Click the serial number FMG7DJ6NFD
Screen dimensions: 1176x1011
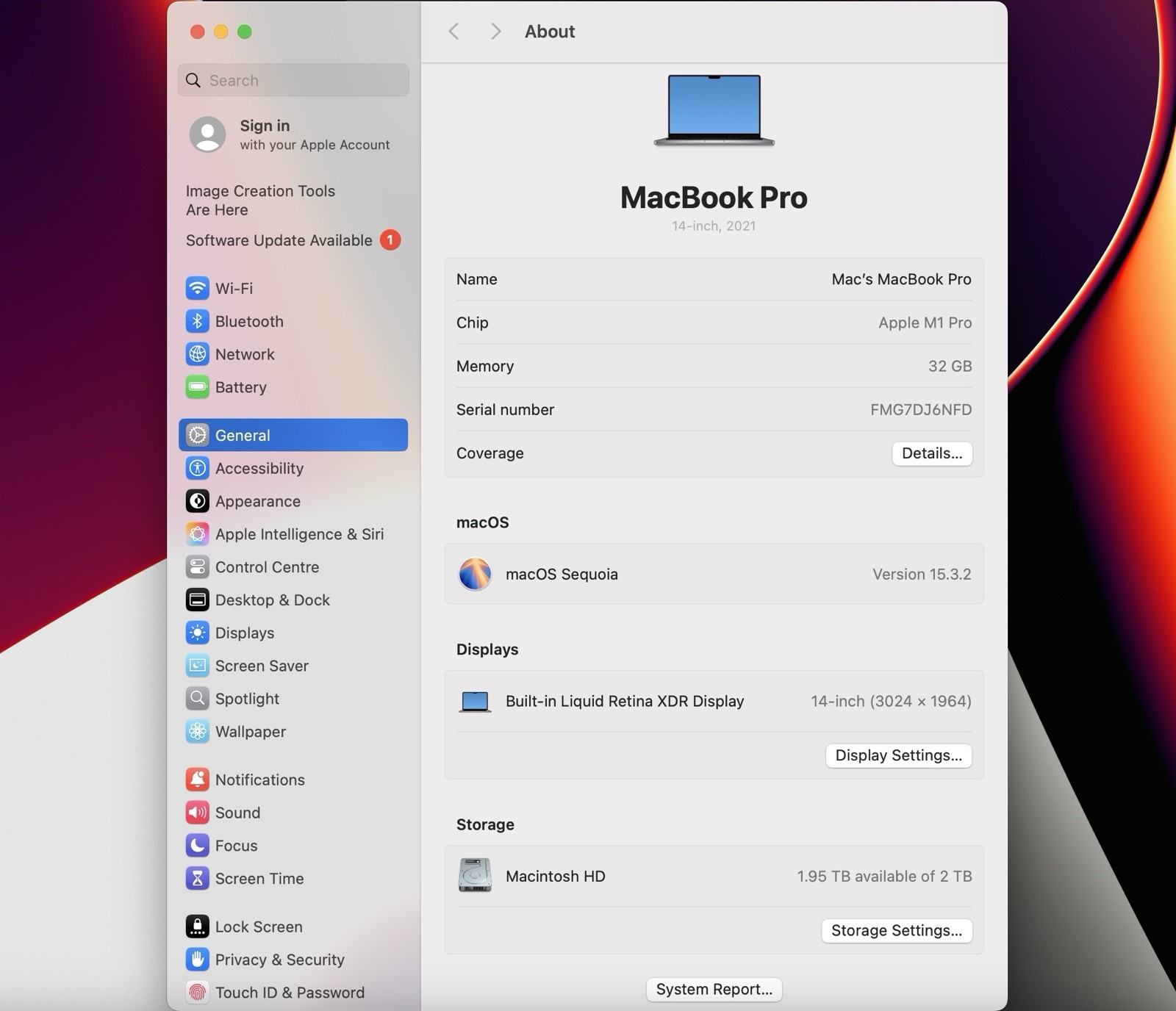921,409
